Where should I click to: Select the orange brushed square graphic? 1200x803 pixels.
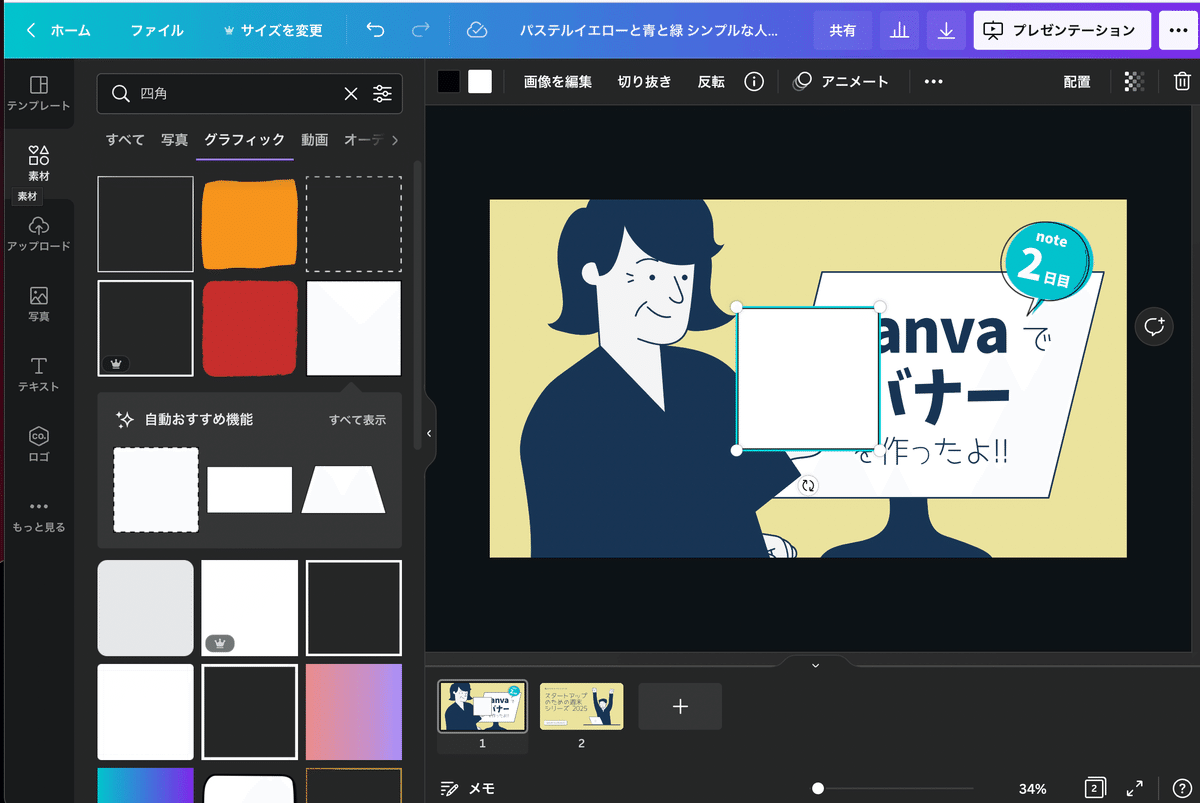pyautogui.click(x=250, y=224)
